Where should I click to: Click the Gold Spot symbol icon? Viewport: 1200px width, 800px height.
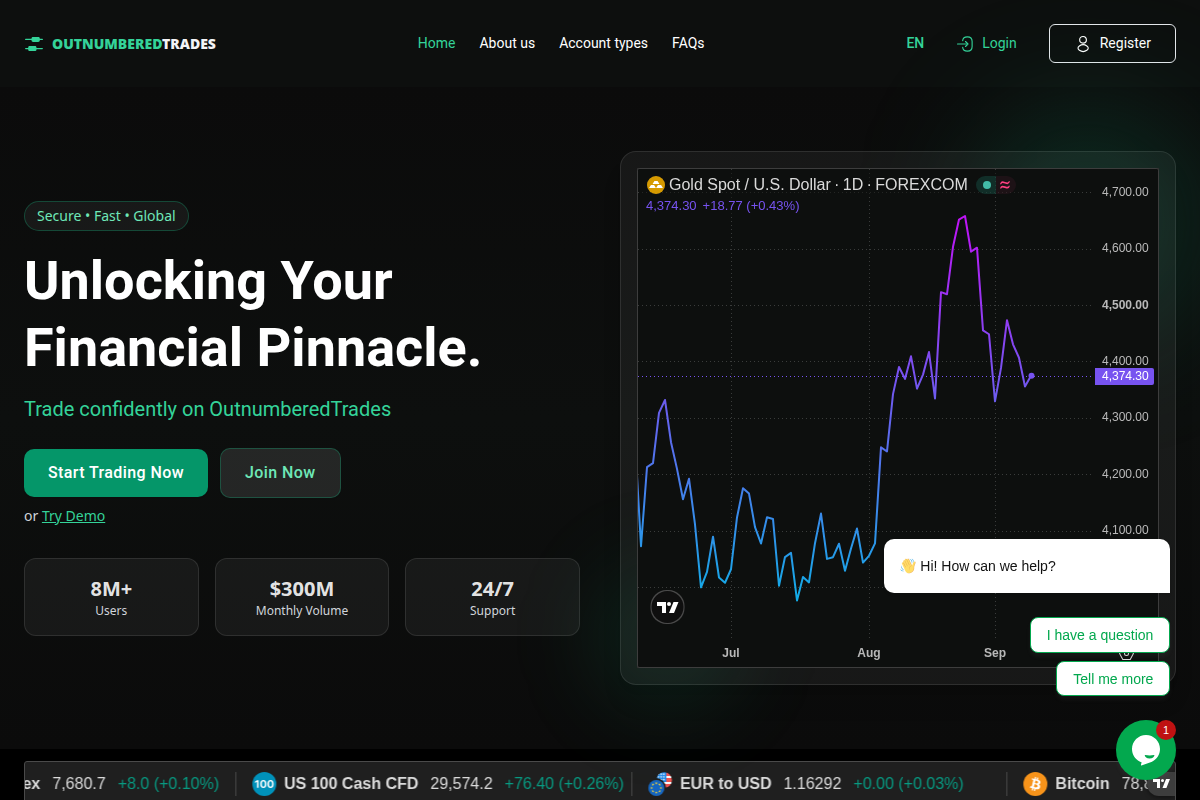656,185
